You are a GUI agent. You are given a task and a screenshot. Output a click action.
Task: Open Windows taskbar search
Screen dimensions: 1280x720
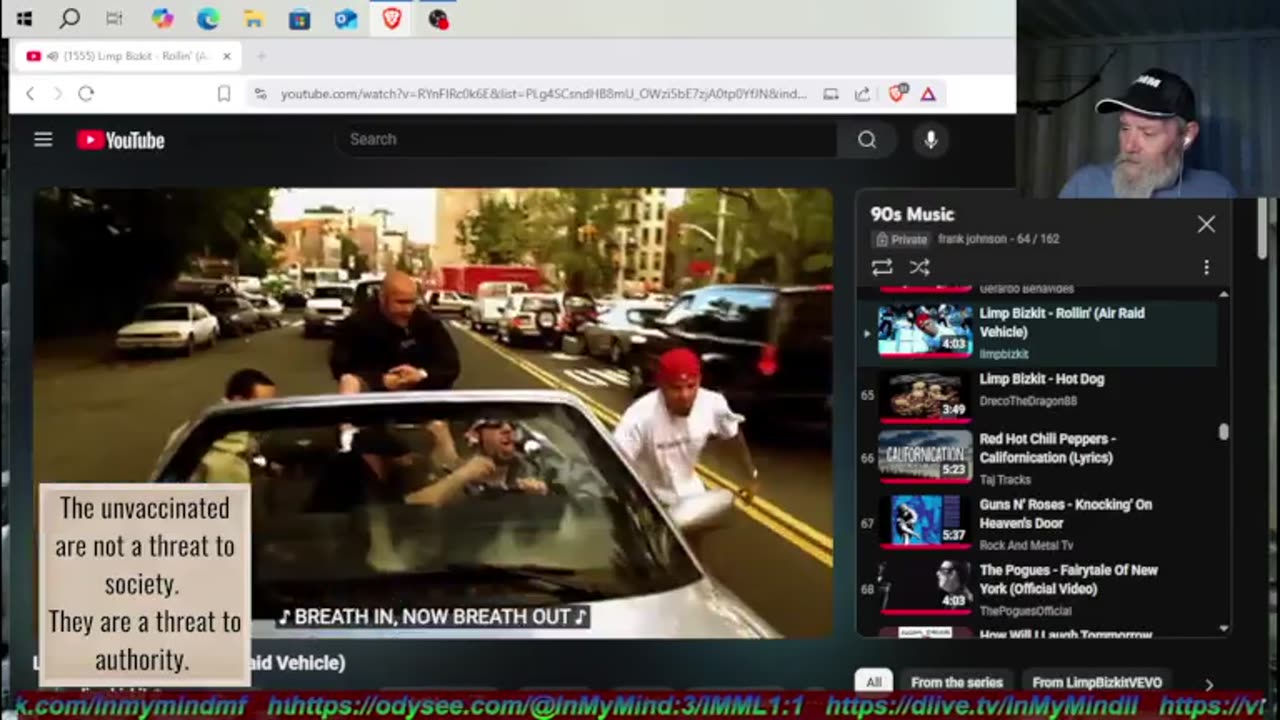(70, 18)
